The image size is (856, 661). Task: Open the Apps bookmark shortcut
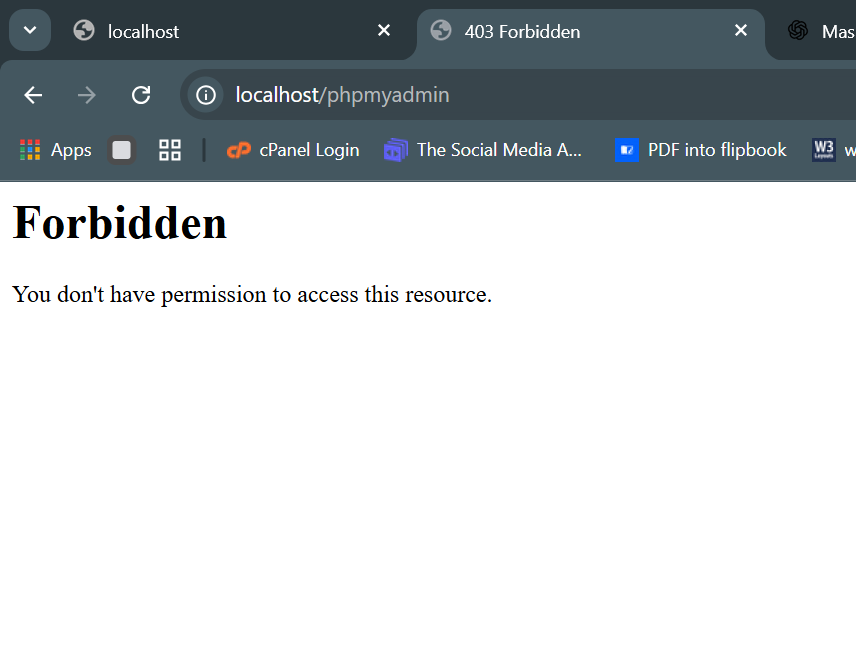[56, 150]
